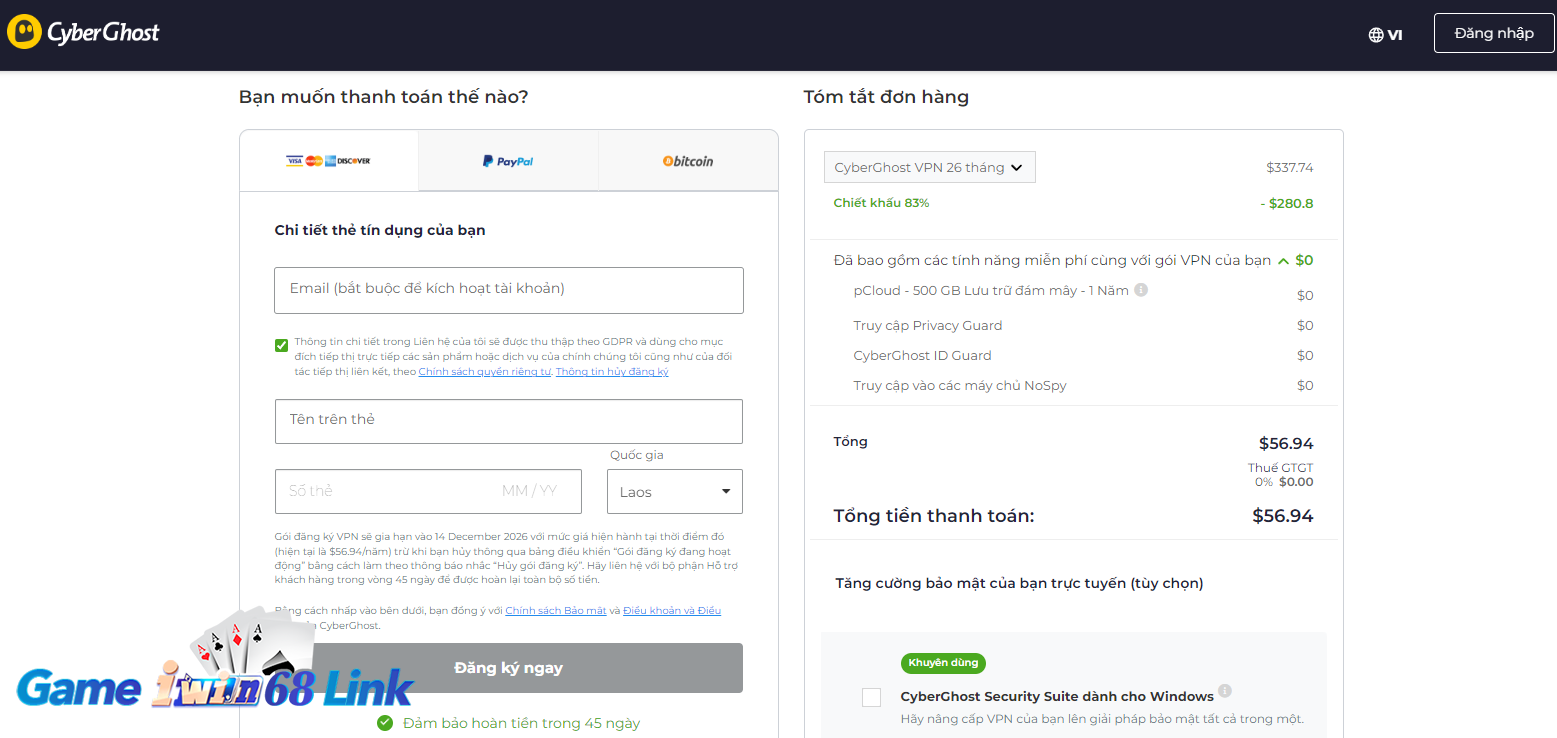Click the Đăng nhập button

point(1493,33)
